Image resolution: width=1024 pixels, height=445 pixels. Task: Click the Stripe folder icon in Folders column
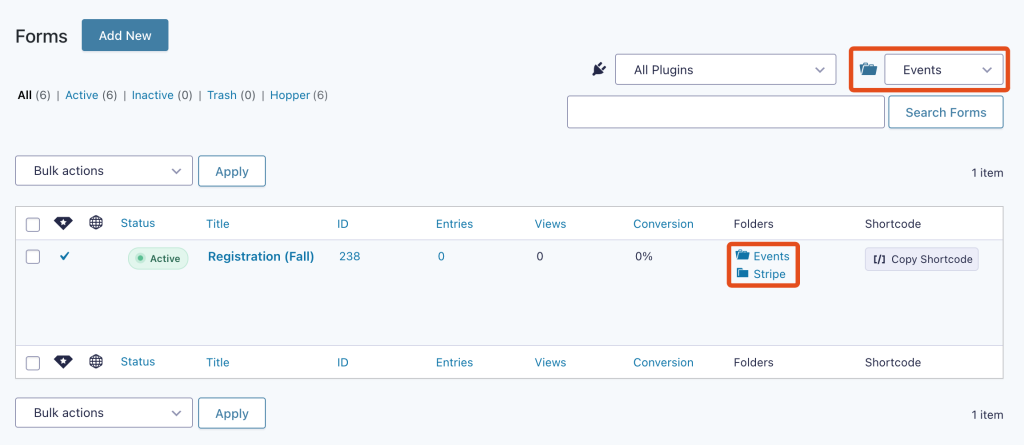pyautogui.click(x=742, y=273)
